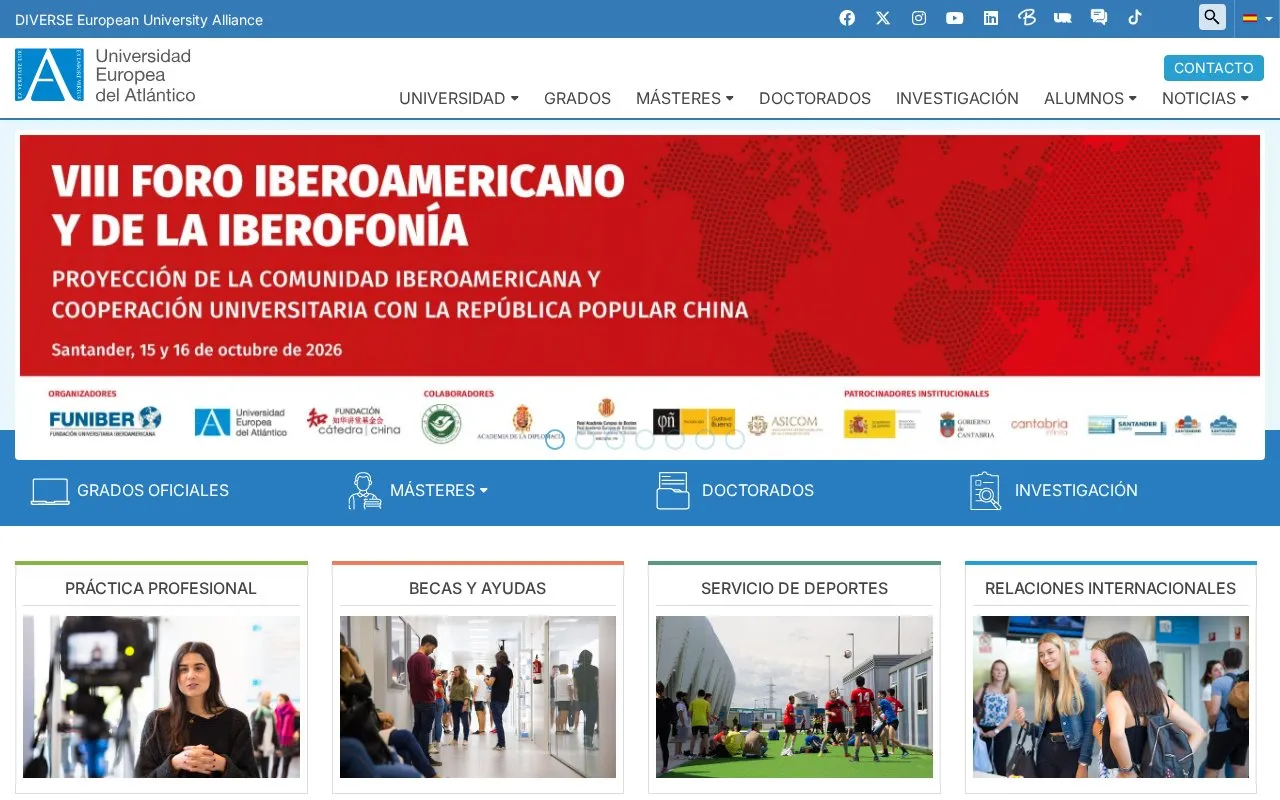Viewport: 1280px width, 800px height.
Task: Open DOCTORADOS in the top navigation
Action: [x=815, y=98]
